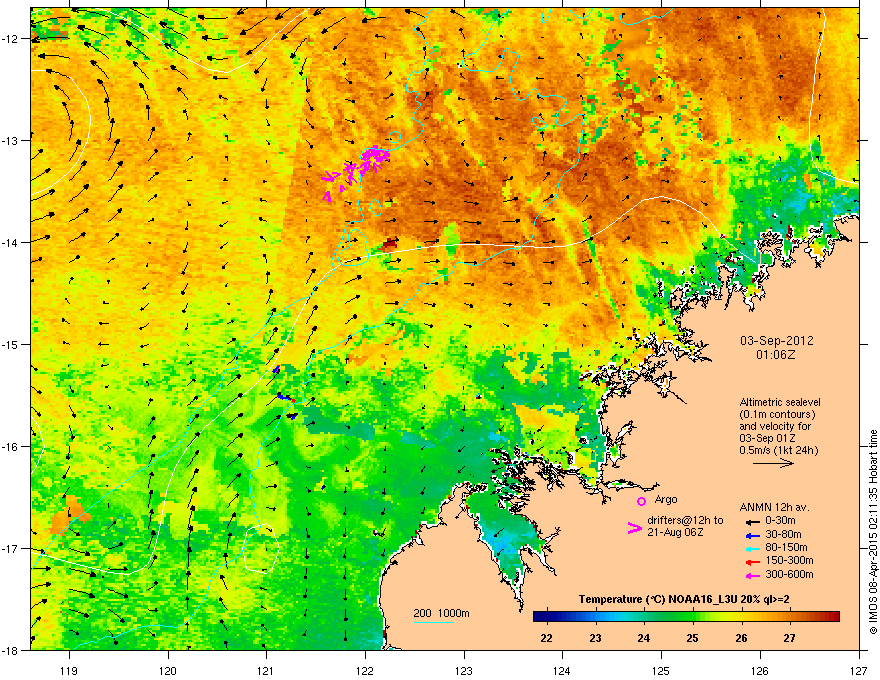The height and width of the screenshot is (680, 880).
Task: Click the colorbar tick label '24'
Action: click(x=644, y=638)
